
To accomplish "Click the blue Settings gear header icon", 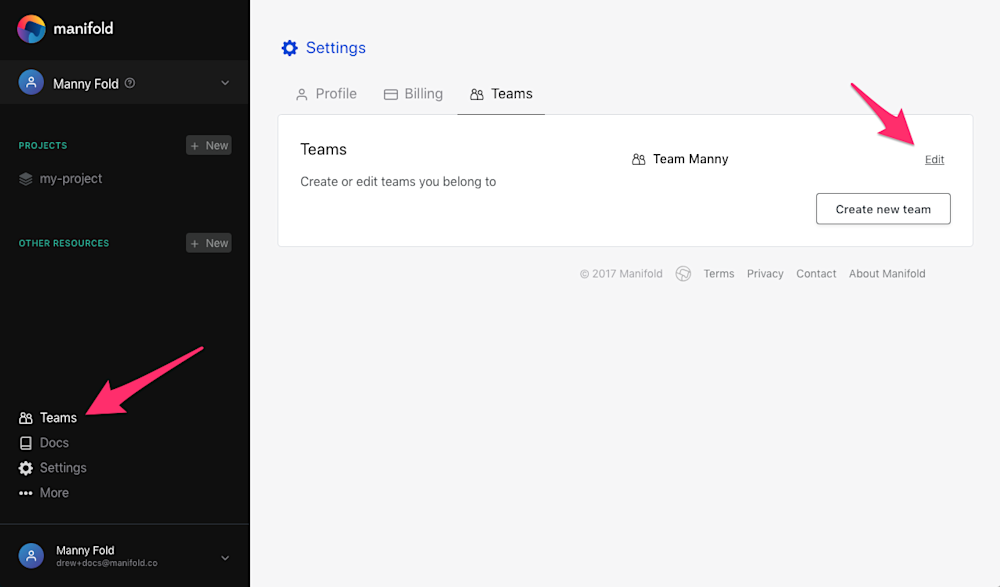I will [290, 48].
